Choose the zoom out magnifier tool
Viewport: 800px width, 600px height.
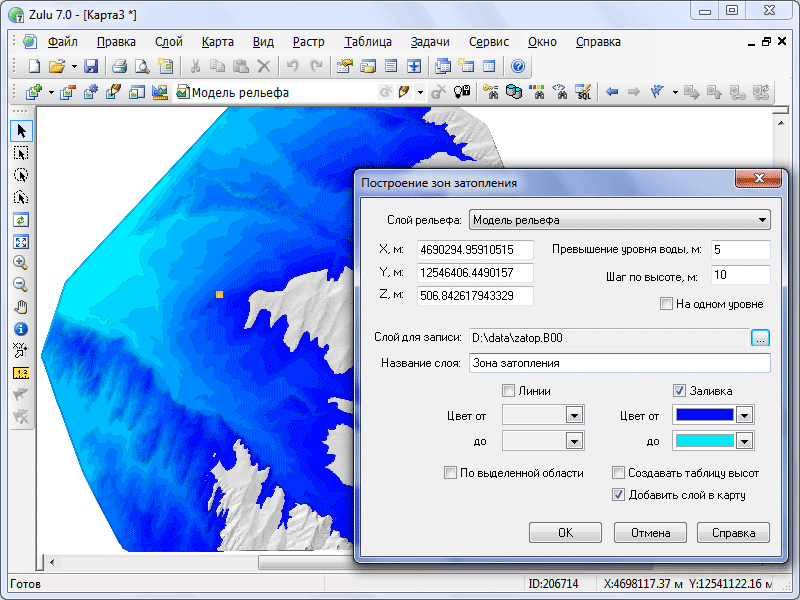pos(21,285)
